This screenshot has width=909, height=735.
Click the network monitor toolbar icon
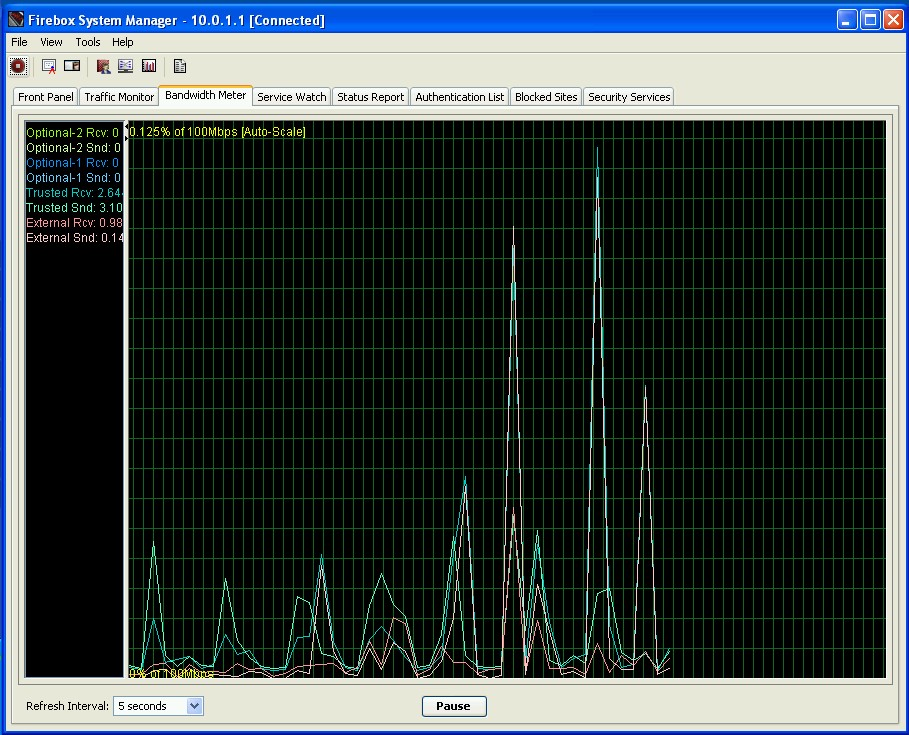pyautogui.click(x=125, y=66)
